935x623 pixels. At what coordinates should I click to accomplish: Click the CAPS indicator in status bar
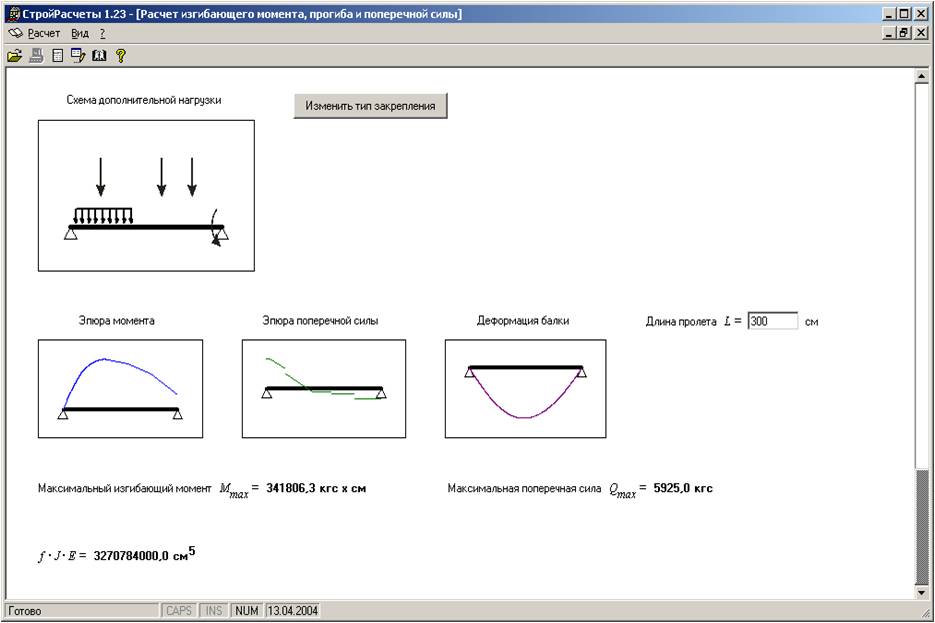179,611
